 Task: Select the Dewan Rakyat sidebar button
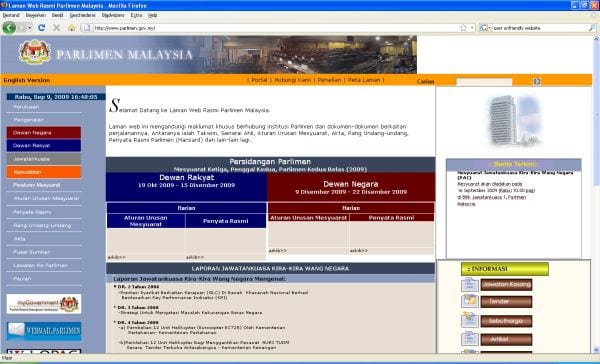tap(44, 145)
